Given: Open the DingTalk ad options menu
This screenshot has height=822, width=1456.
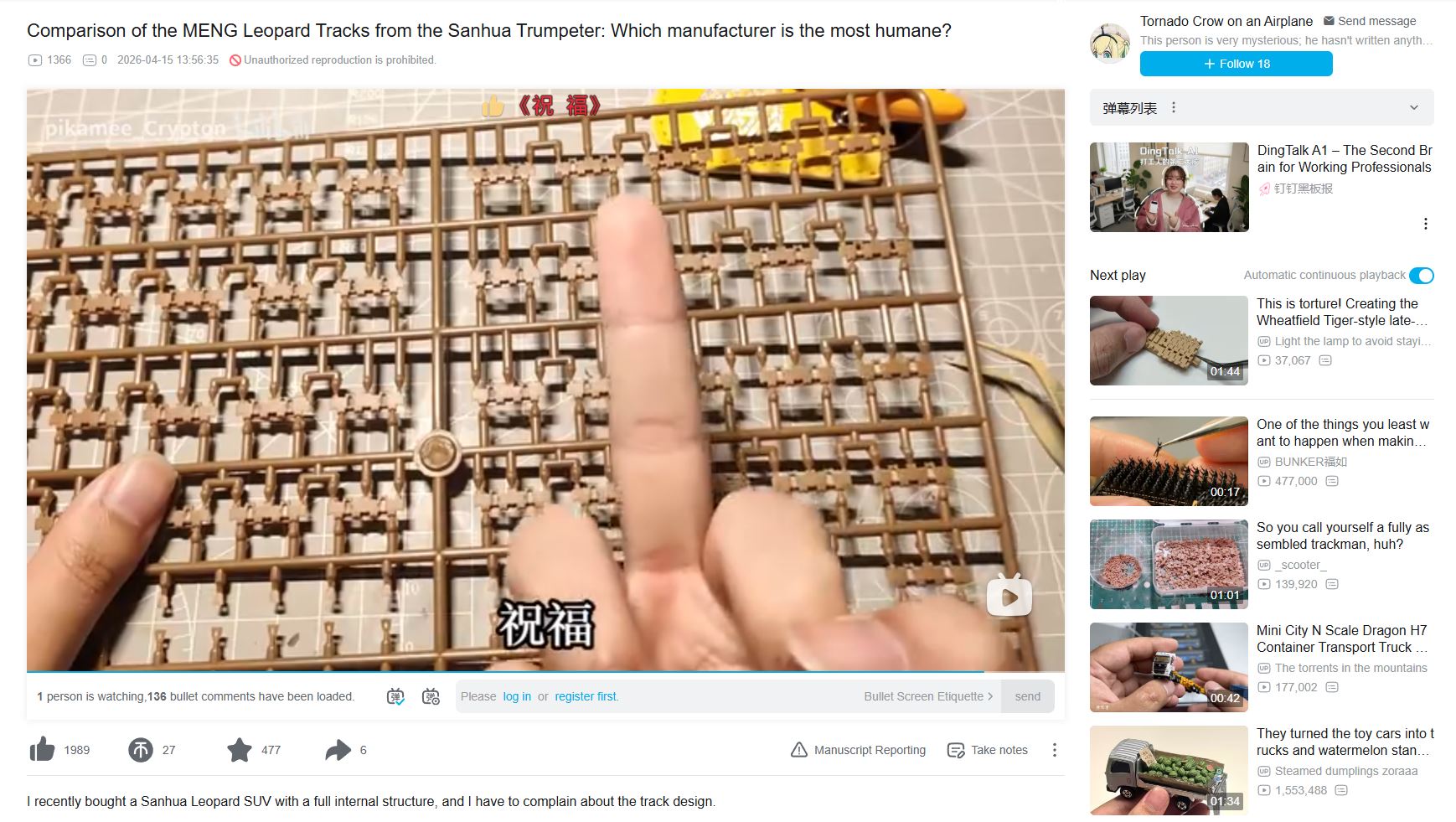Looking at the screenshot, I should 1425,224.
